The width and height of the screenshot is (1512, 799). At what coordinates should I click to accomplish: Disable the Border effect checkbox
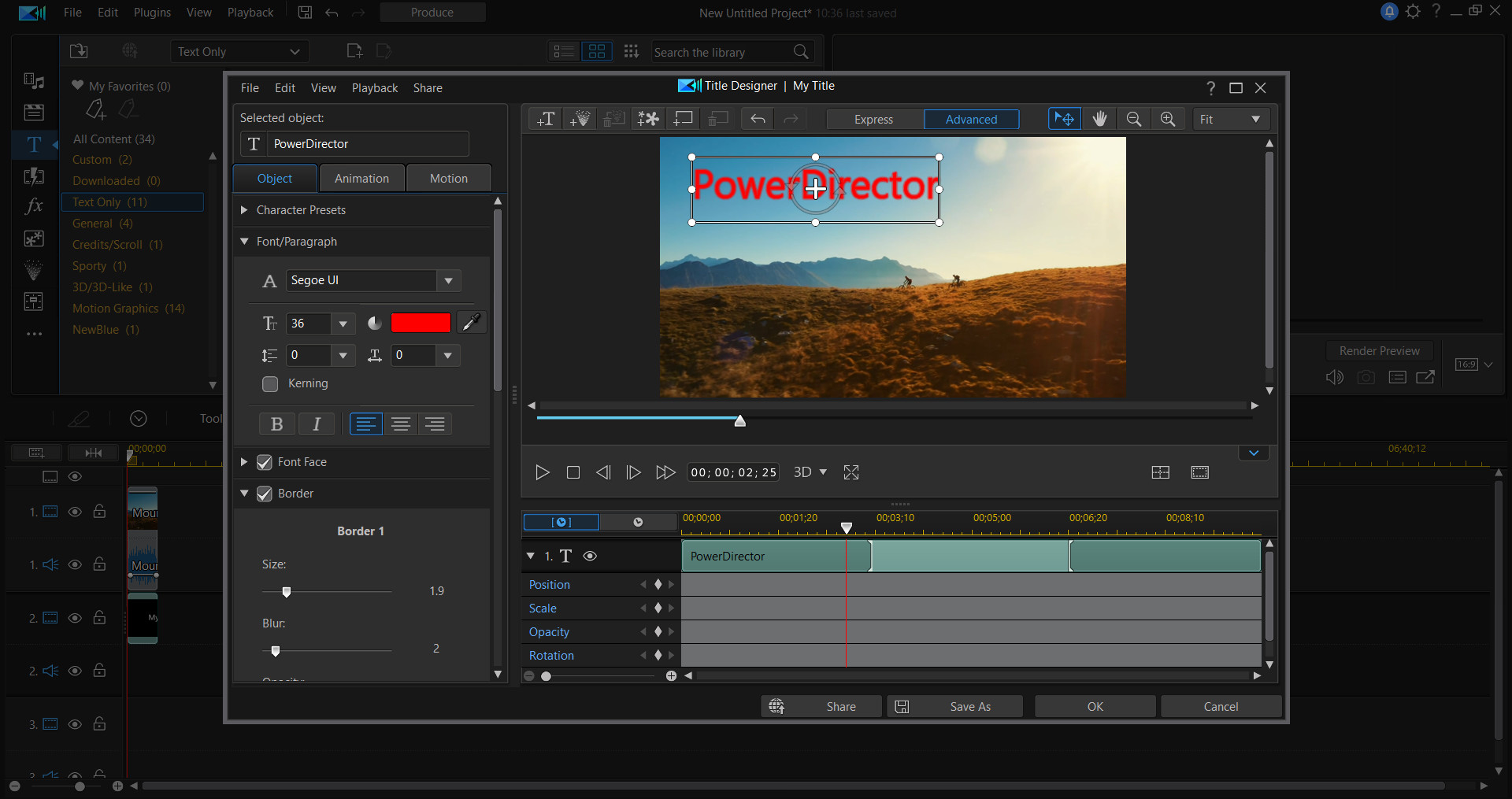tap(264, 494)
